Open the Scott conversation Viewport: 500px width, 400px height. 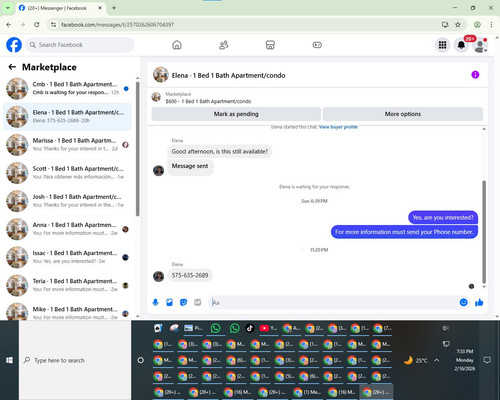68,173
